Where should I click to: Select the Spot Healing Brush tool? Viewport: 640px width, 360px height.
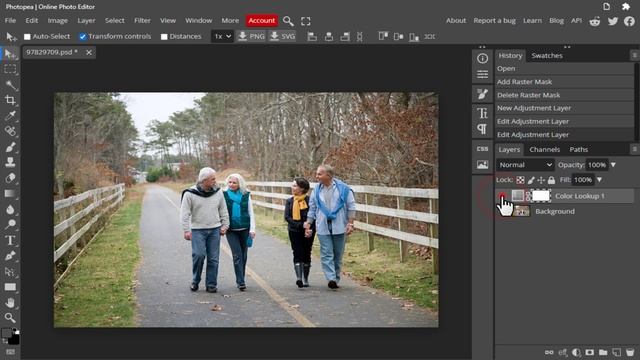(x=10, y=131)
